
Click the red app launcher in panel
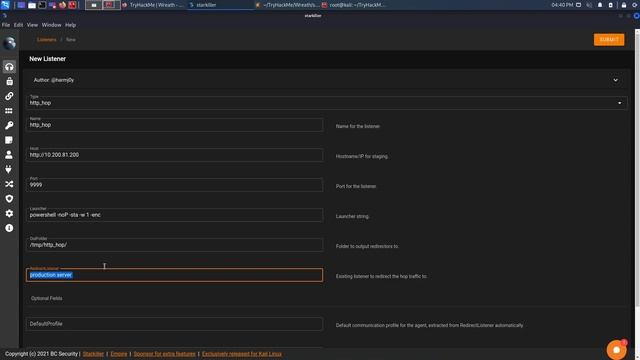[x=72, y=5]
